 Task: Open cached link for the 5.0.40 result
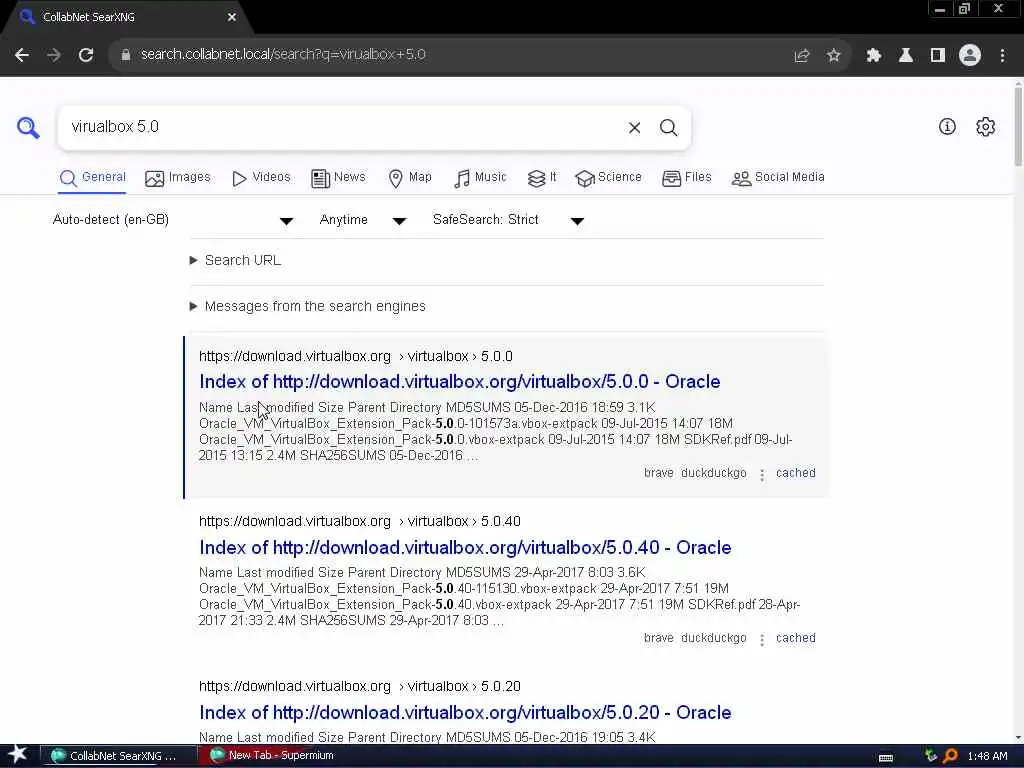[x=795, y=638]
